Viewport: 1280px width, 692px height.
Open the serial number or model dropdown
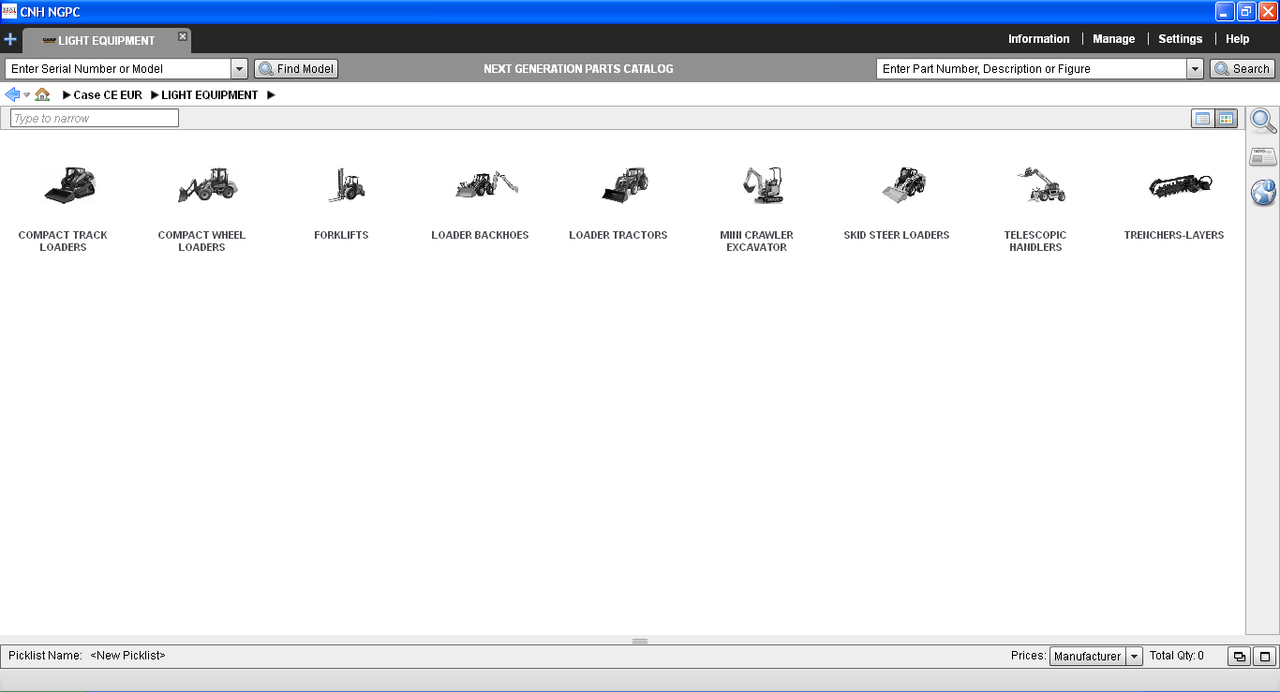click(x=239, y=69)
